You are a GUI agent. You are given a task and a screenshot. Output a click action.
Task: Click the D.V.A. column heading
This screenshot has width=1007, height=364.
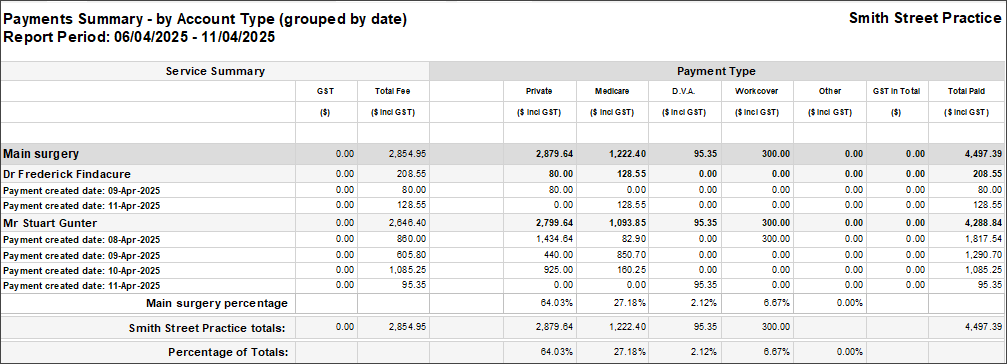coord(684,91)
